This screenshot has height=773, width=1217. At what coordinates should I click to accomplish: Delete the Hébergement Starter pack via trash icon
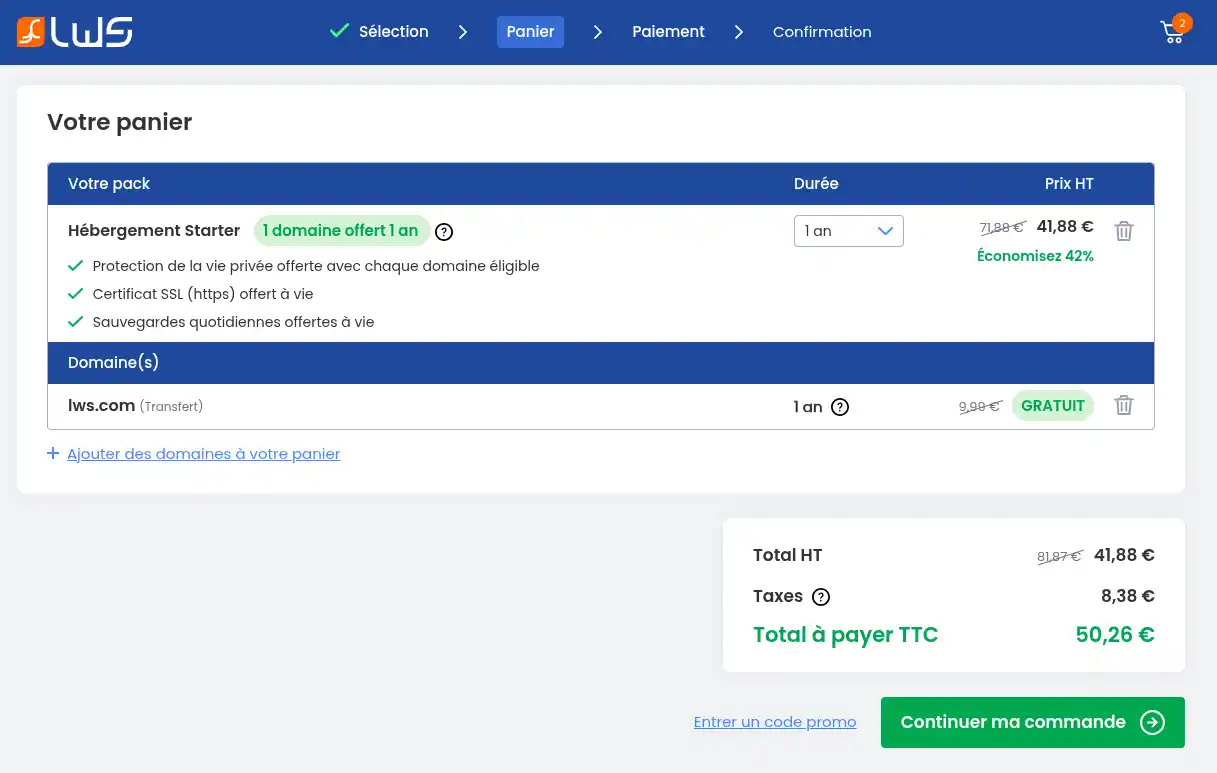click(x=1123, y=230)
